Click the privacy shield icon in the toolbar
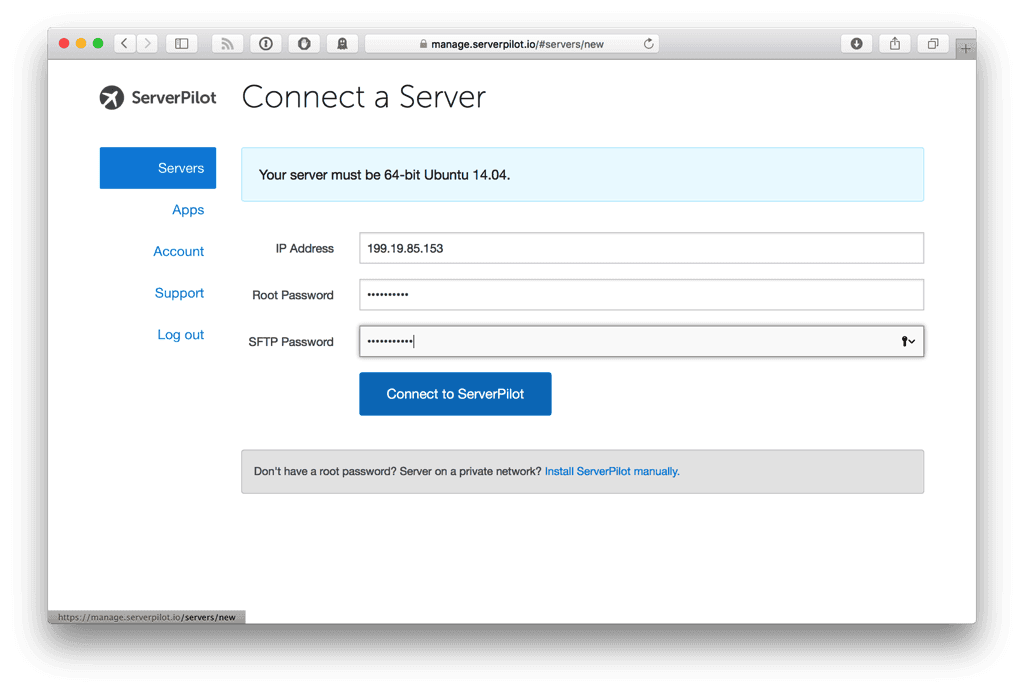The image size is (1024, 692). coord(304,43)
